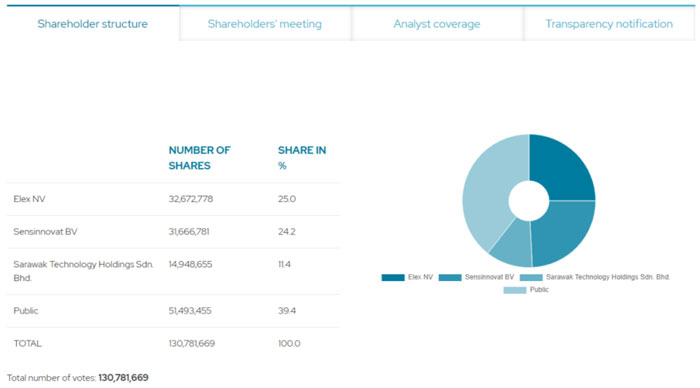
Task: Switch to Shareholders' meeting tab
Action: click(265, 24)
